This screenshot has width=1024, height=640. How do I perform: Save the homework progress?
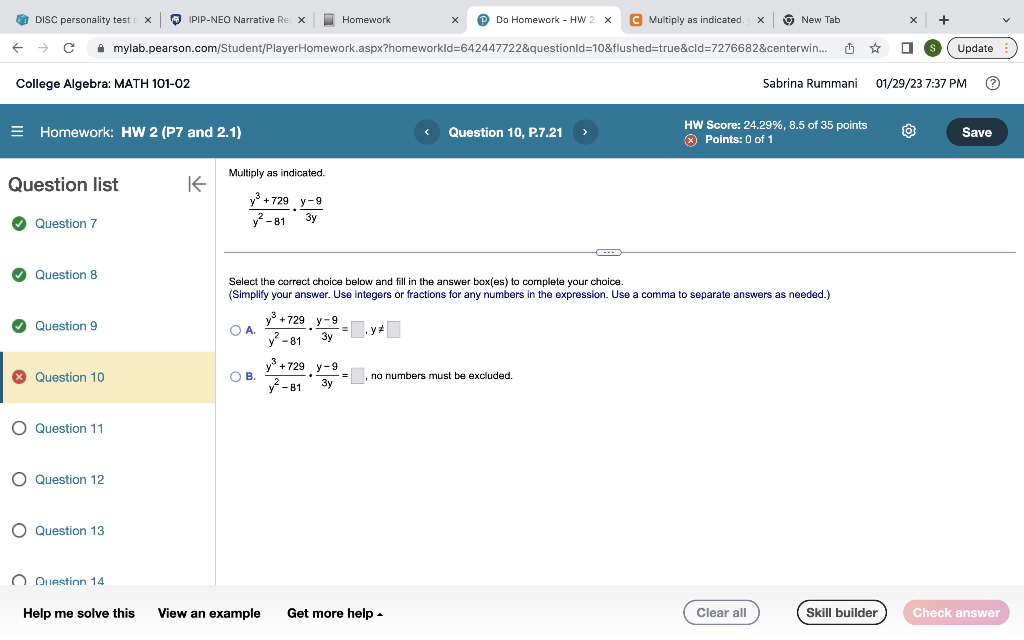(976, 131)
